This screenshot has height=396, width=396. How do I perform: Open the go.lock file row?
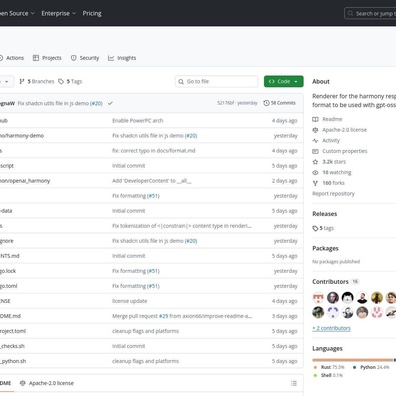[x=8, y=271]
